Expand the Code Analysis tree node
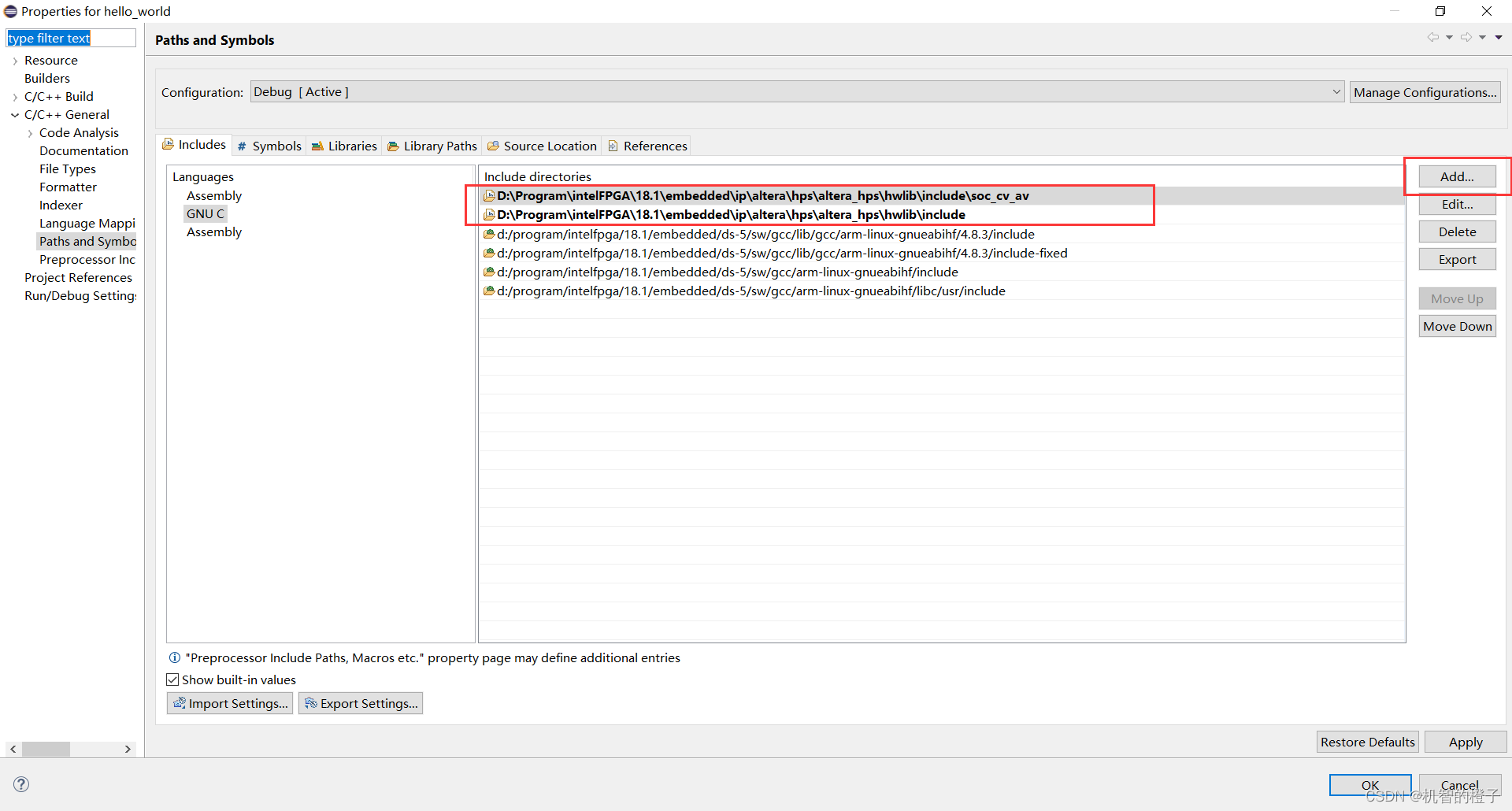This screenshot has width=1512, height=811. tap(30, 133)
